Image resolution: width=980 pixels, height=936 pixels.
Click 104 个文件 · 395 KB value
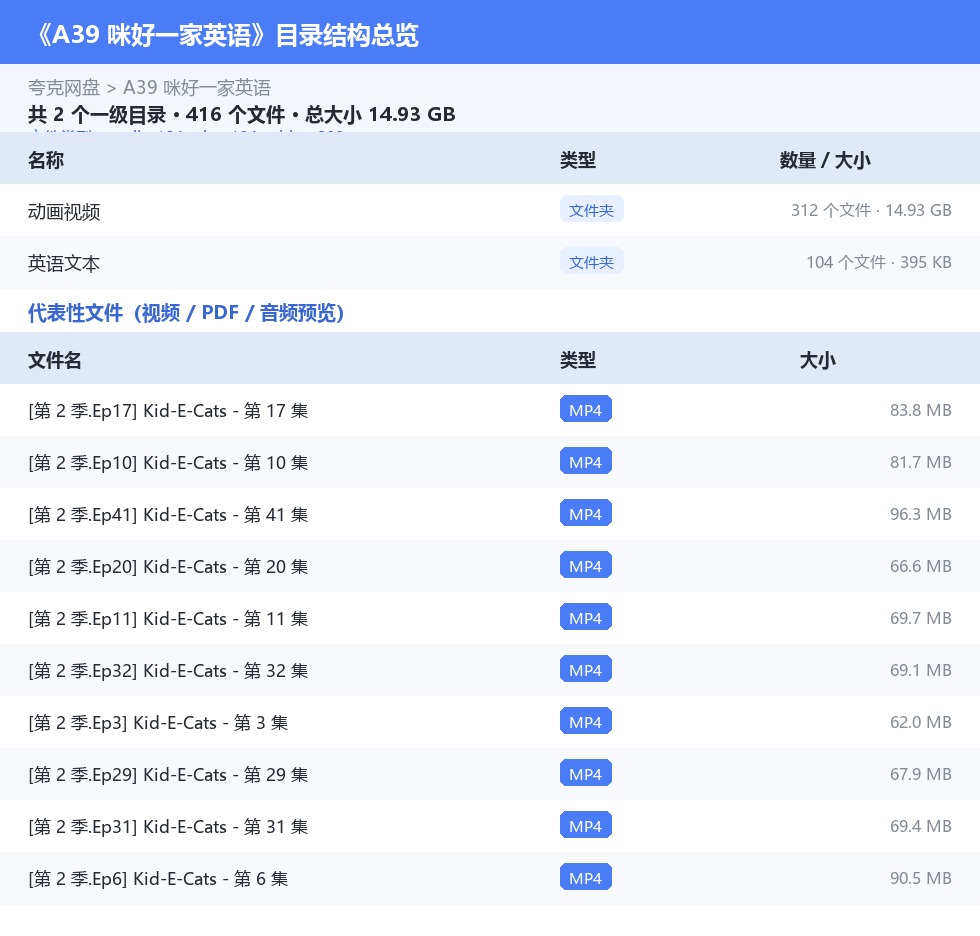pos(879,262)
